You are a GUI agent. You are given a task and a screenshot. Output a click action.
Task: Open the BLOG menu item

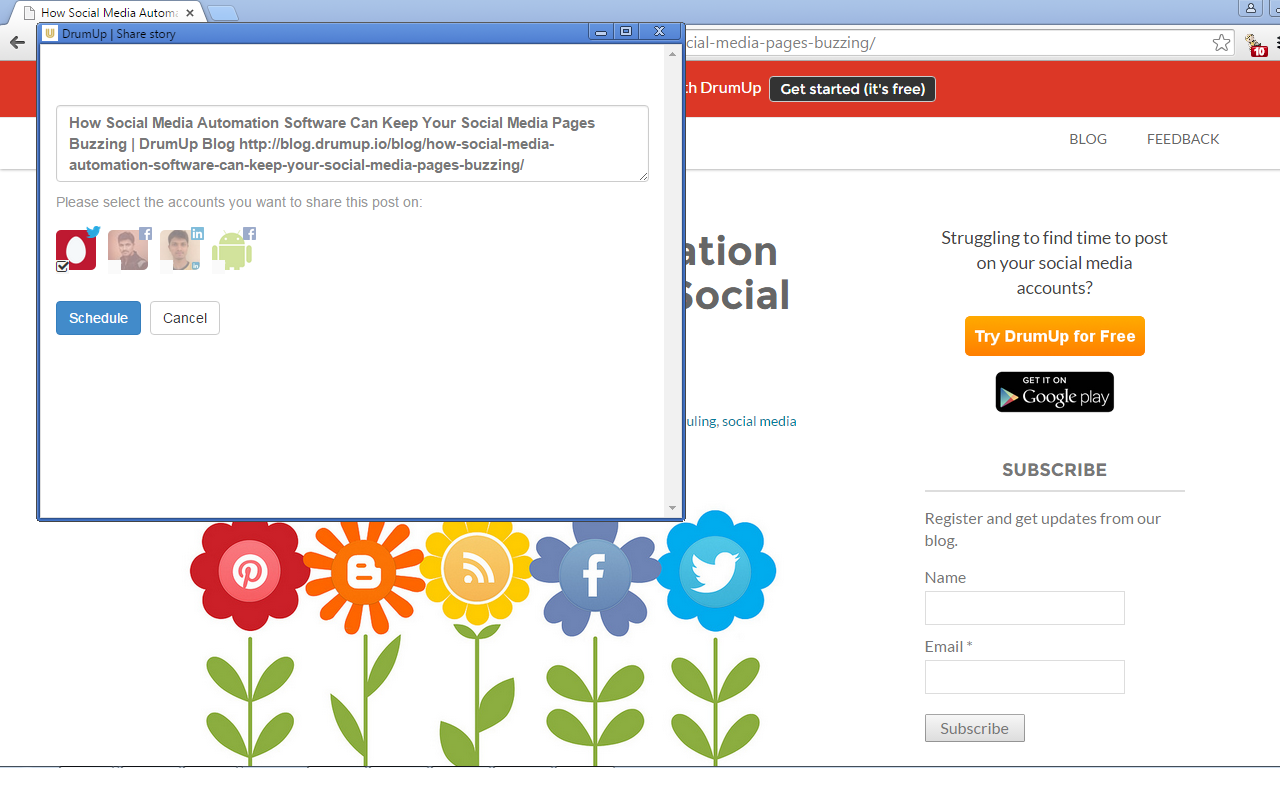pos(1088,139)
